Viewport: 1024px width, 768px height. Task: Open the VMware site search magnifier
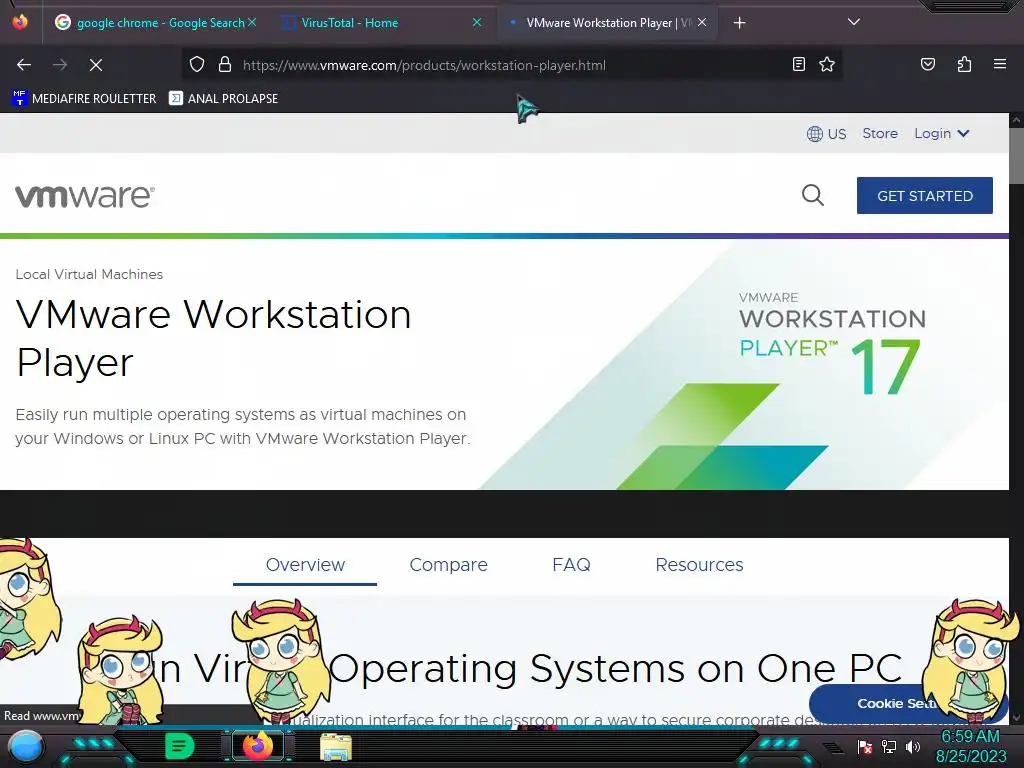(812, 195)
